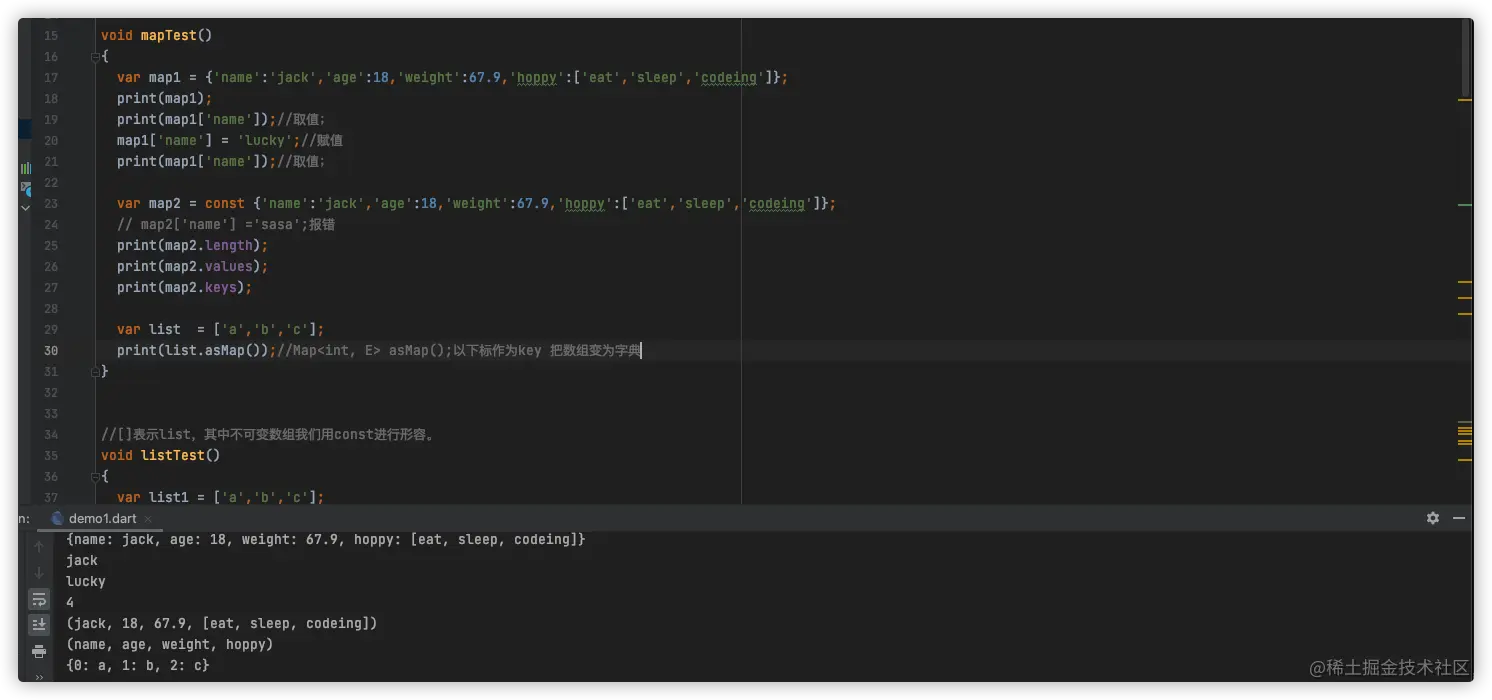The image size is (1492, 700).
Task: Click console output line 'jack'
Action: [82, 560]
